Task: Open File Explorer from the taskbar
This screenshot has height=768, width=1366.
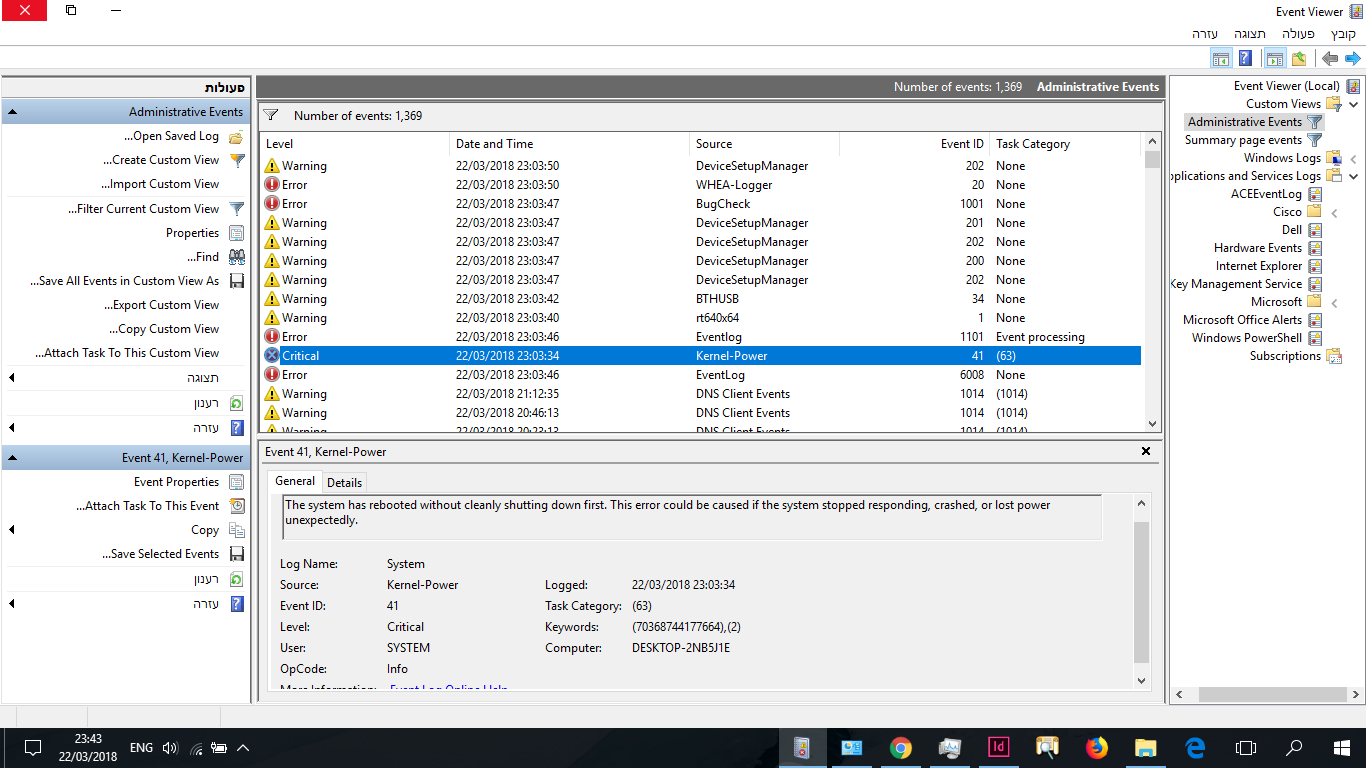Action: click(1145, 747)
